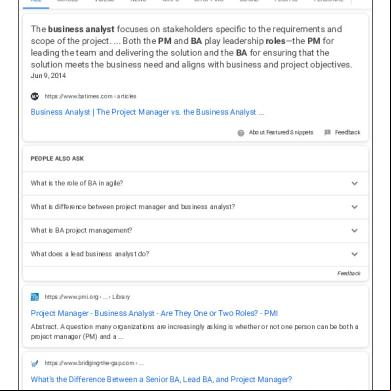The width and height of the screenshot is (391, 391).
Task: Expand 'What does a lead business analyst do?'
Action: [195, 254]
